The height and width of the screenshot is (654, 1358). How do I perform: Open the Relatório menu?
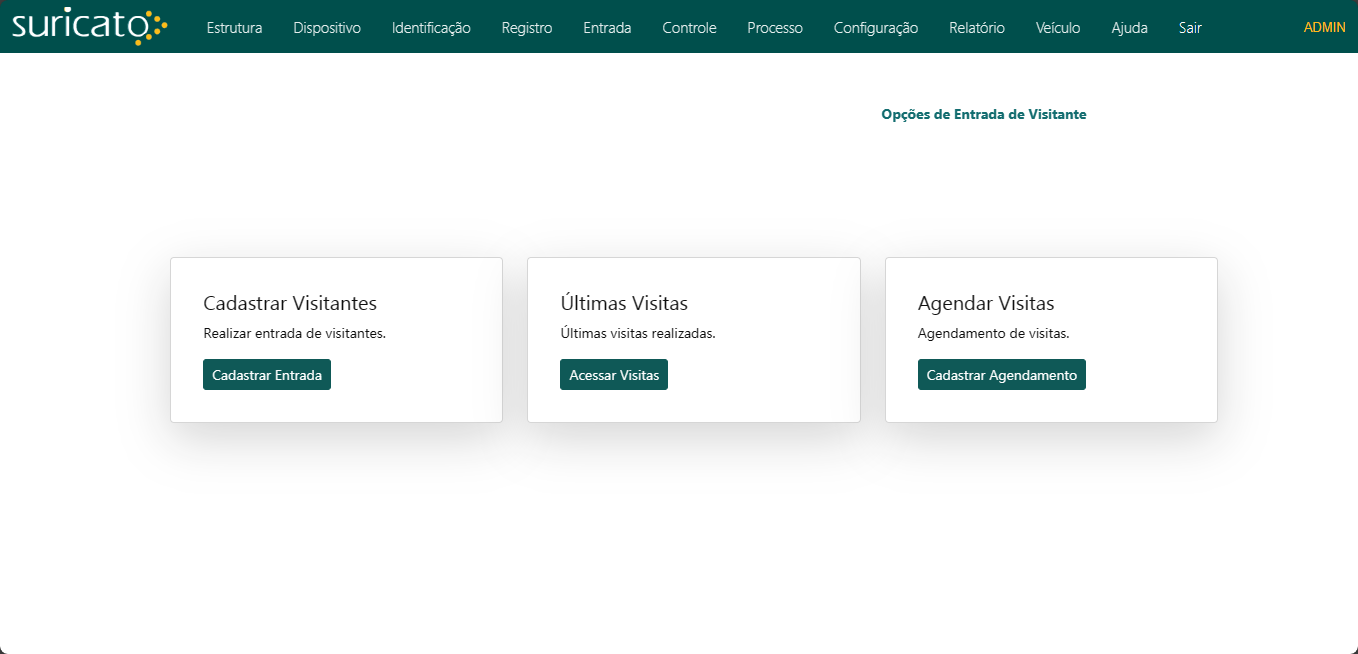tap(977, 28)
